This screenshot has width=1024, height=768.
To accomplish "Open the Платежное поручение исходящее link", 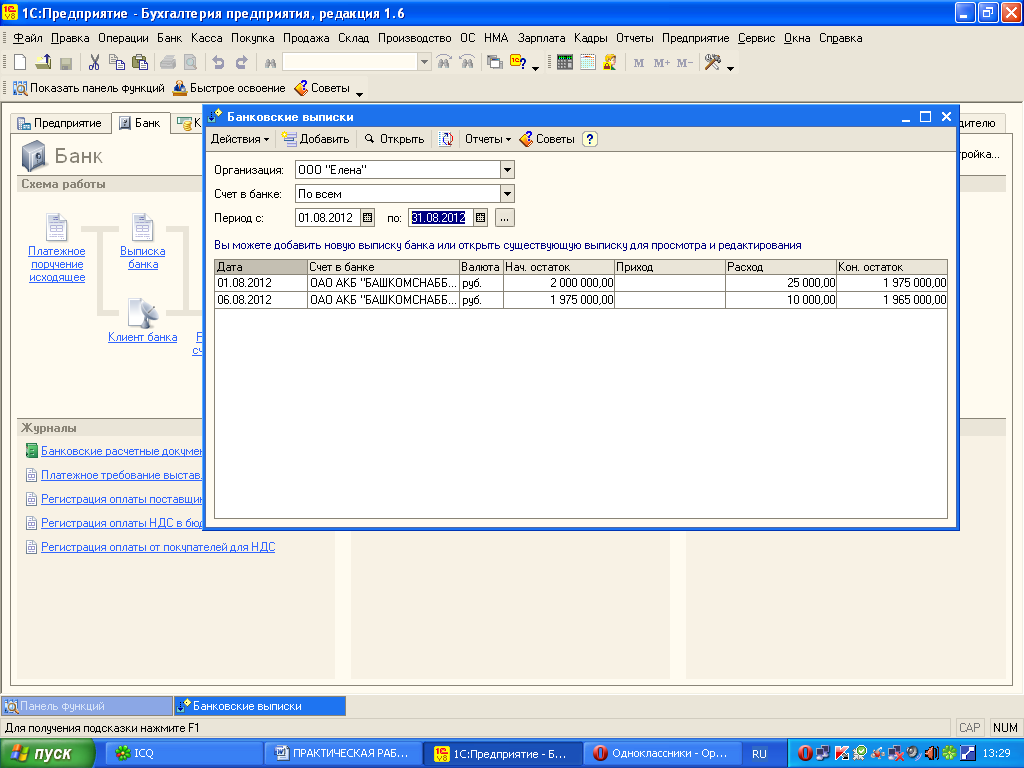I will (57, 264).
